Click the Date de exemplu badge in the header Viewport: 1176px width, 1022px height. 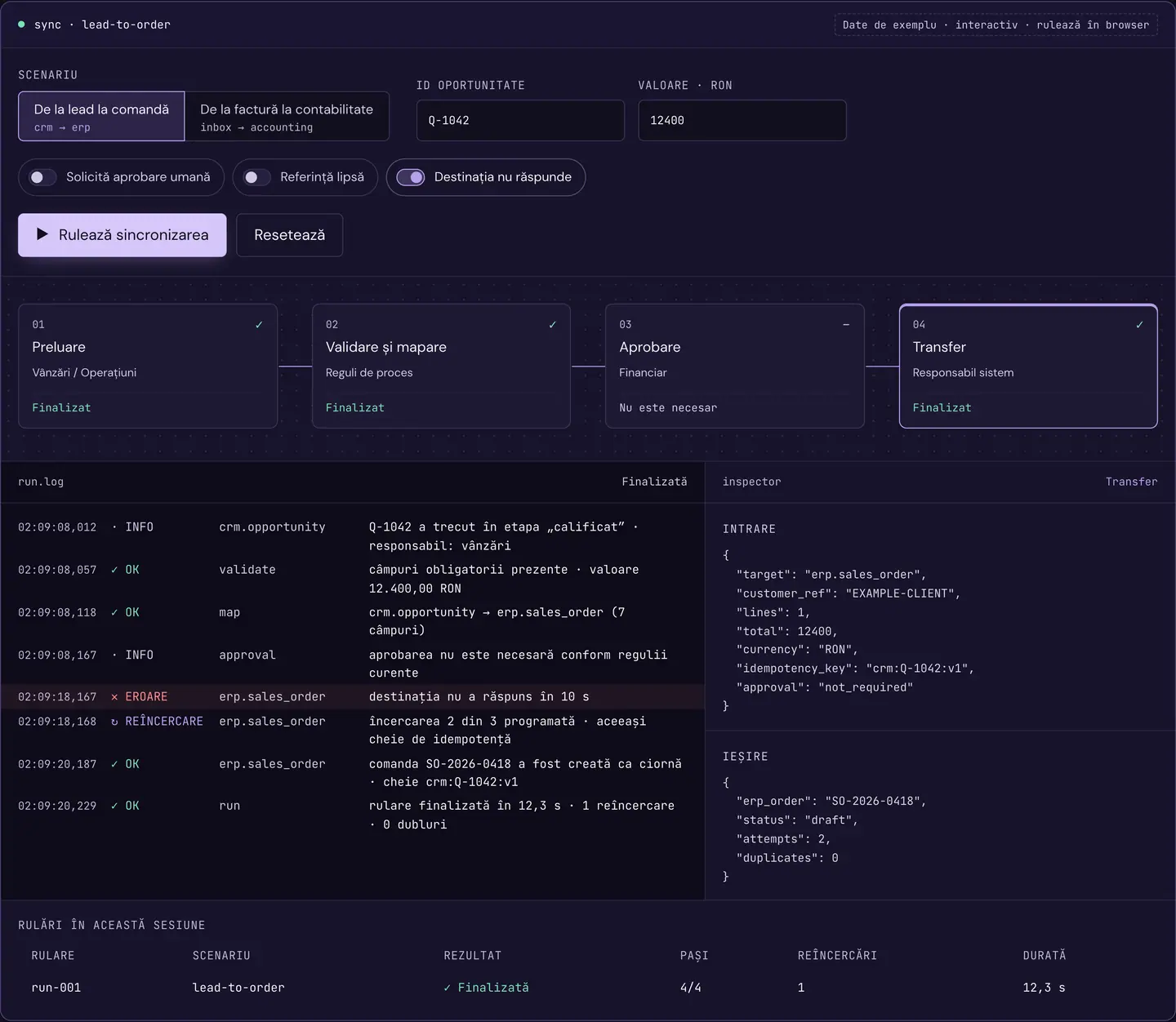pyautogui.click(x=996, y=25)
